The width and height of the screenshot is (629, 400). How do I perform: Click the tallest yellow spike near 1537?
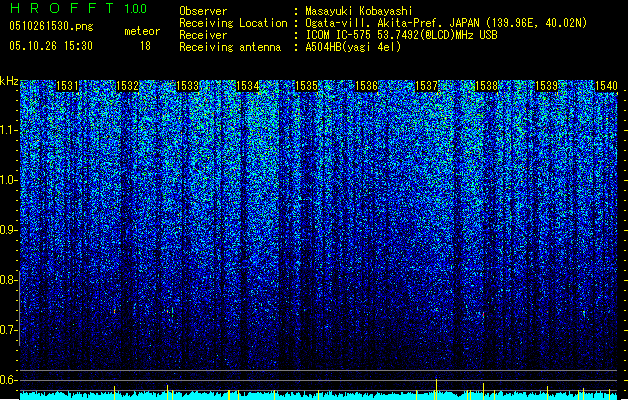[436, 389]
